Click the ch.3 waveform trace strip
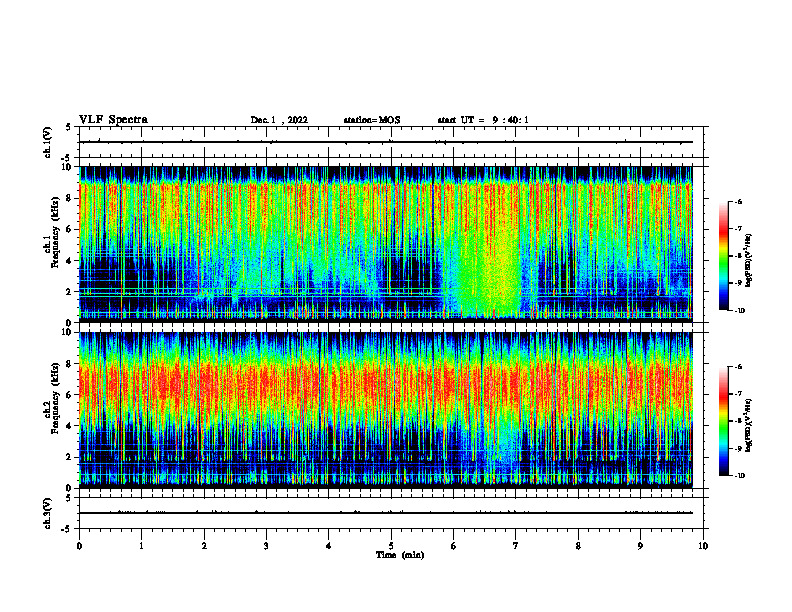 (x=385, y=513)
